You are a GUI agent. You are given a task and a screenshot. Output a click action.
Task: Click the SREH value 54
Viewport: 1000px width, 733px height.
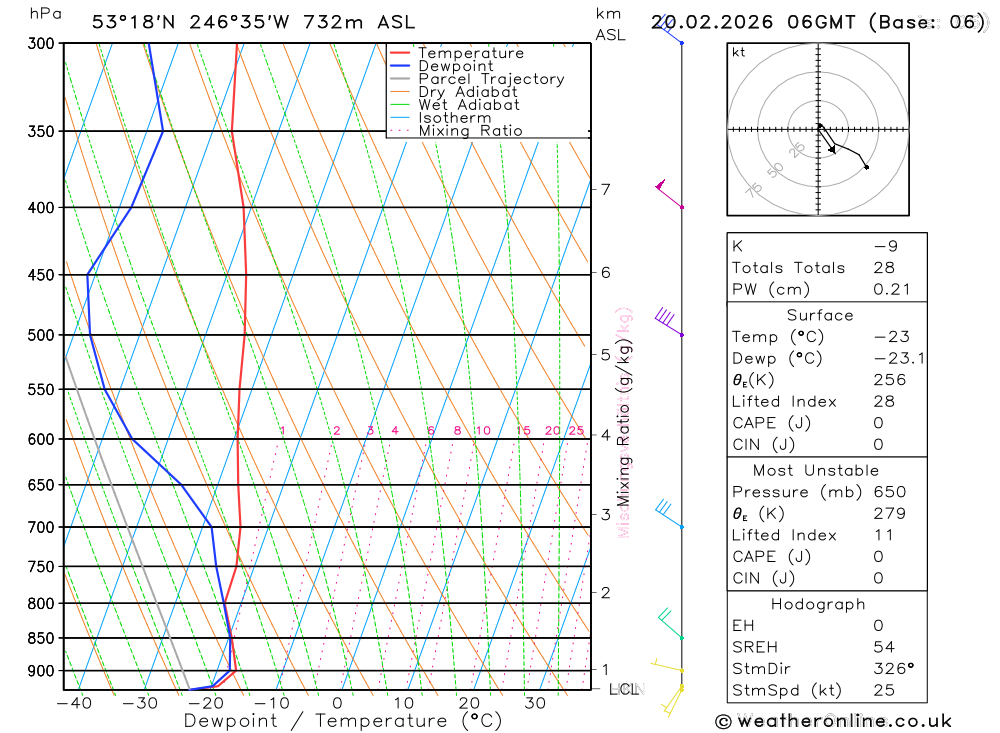coord(885,647)
